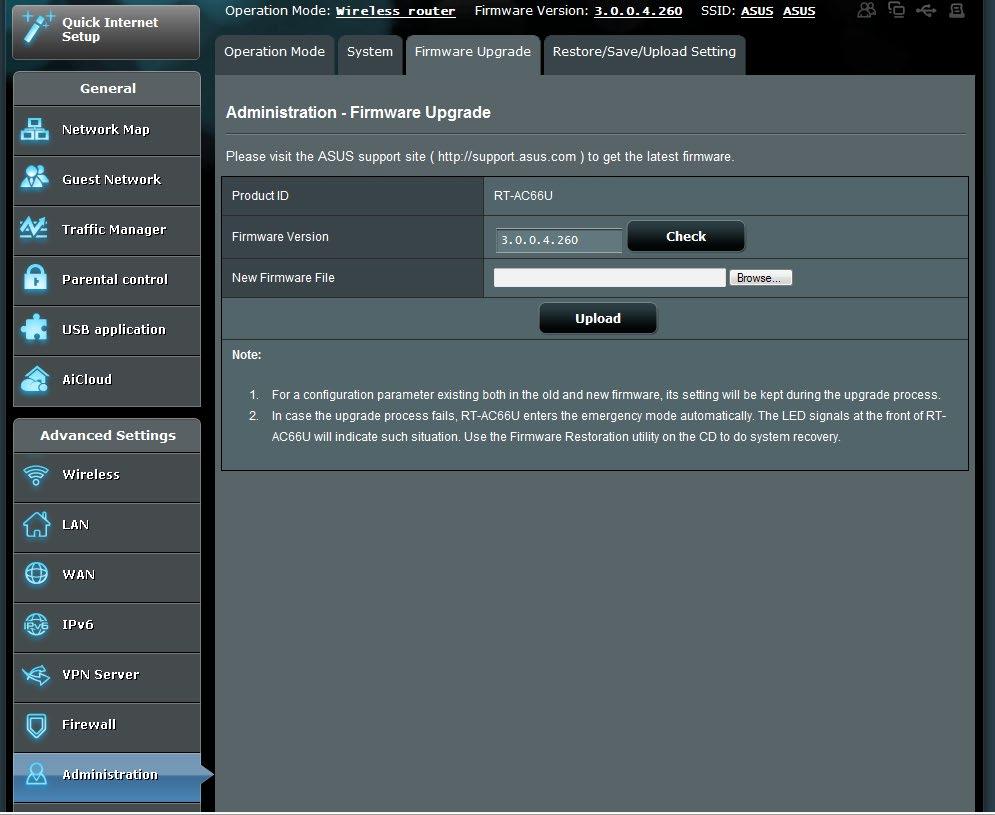The width and height of the screenshot is (995, 815).
Task: Click the second ASUS SSID link
Action: (799, 11)
